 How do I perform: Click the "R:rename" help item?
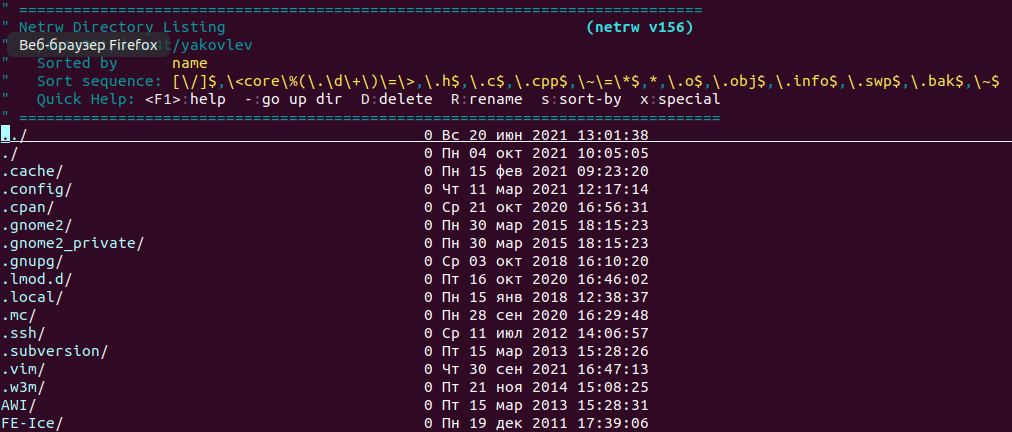coord(487,99)
